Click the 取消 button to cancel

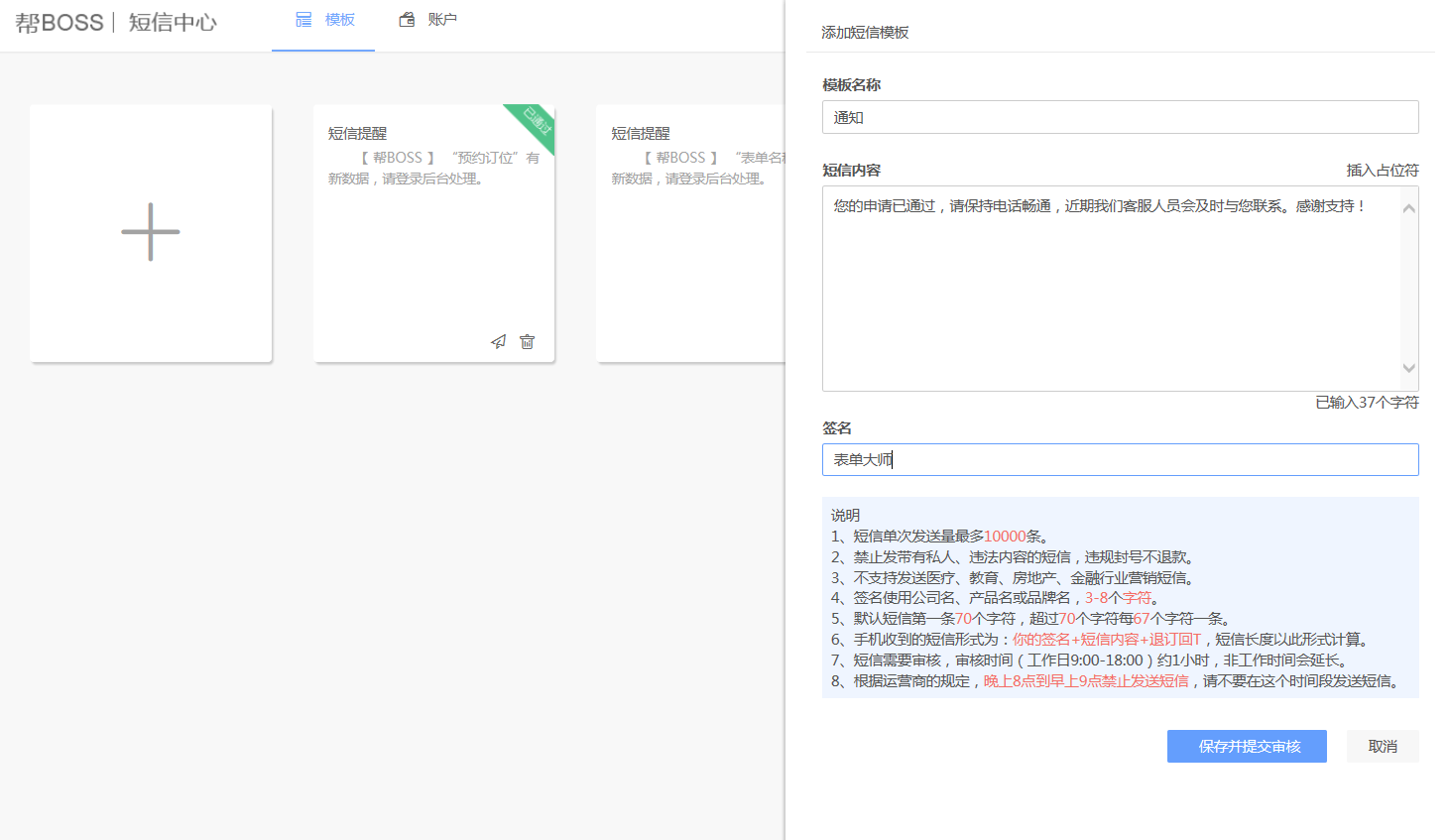click(1383, 746)
